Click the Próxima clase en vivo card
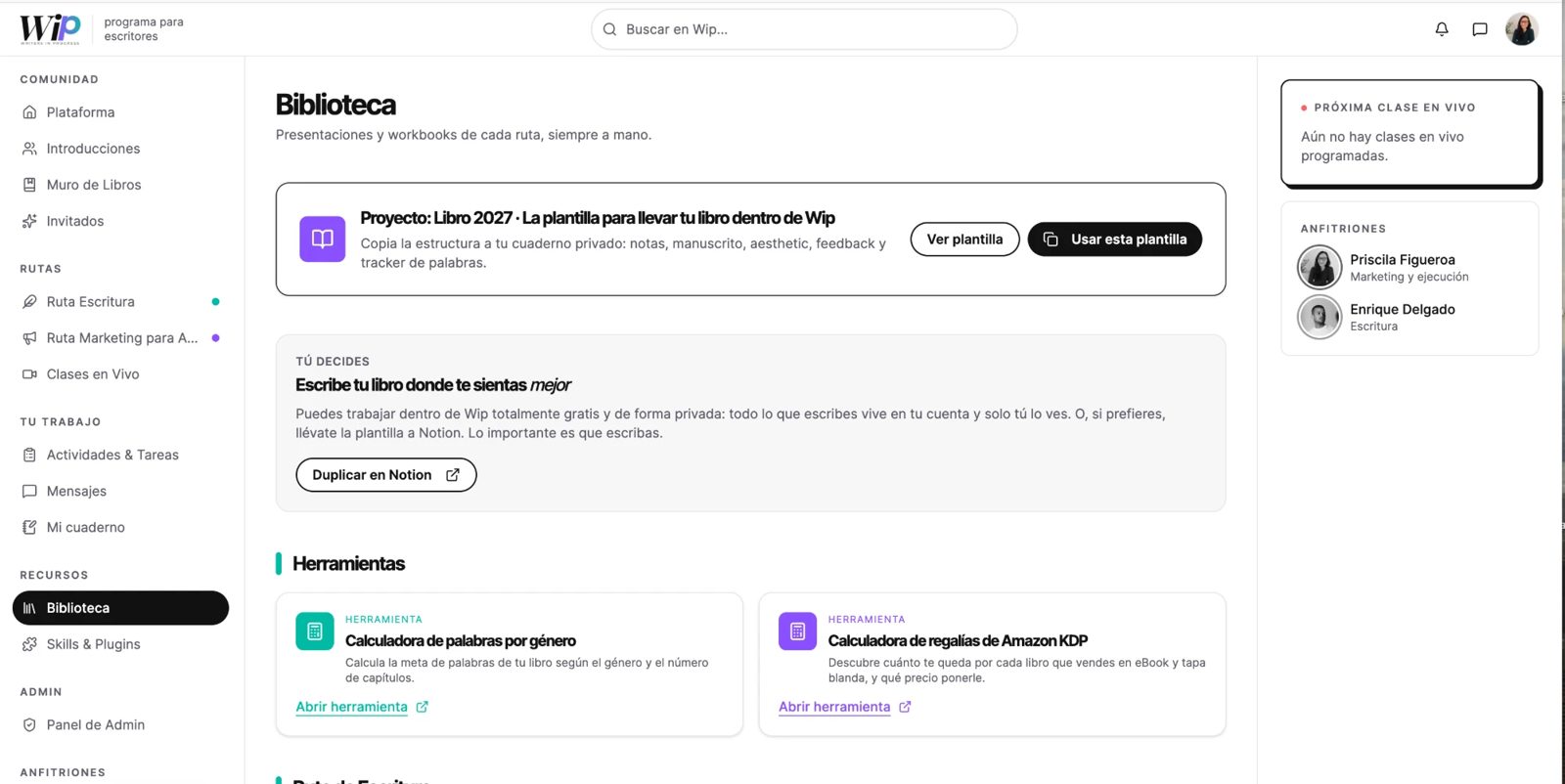Viewport: 1565px width, 784px height. click(x=1410, y=133)
